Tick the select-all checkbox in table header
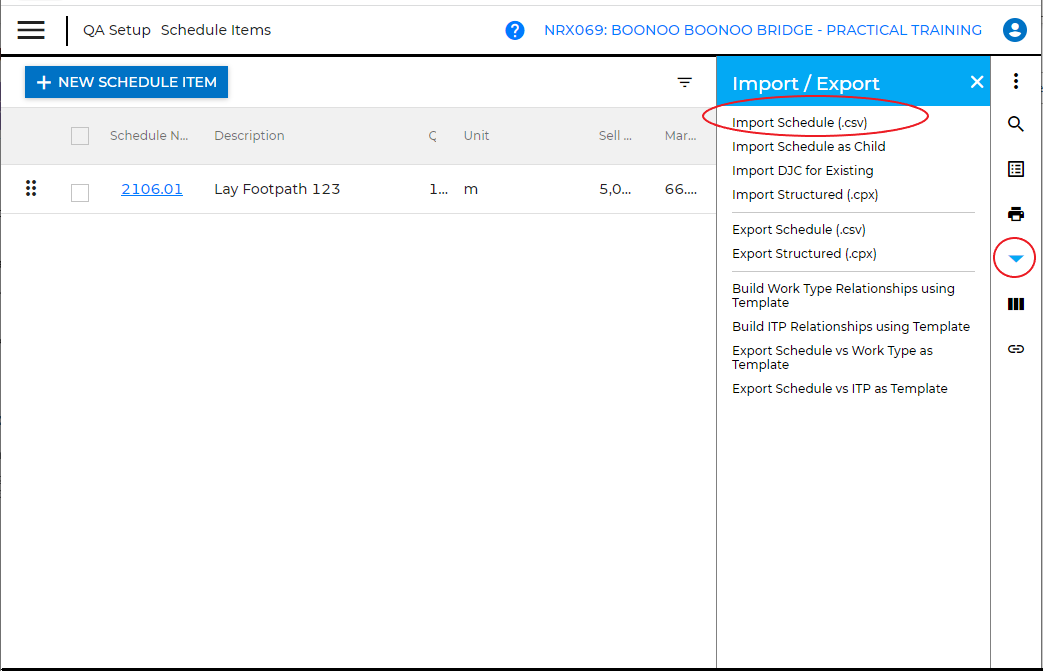 (80, 136)
